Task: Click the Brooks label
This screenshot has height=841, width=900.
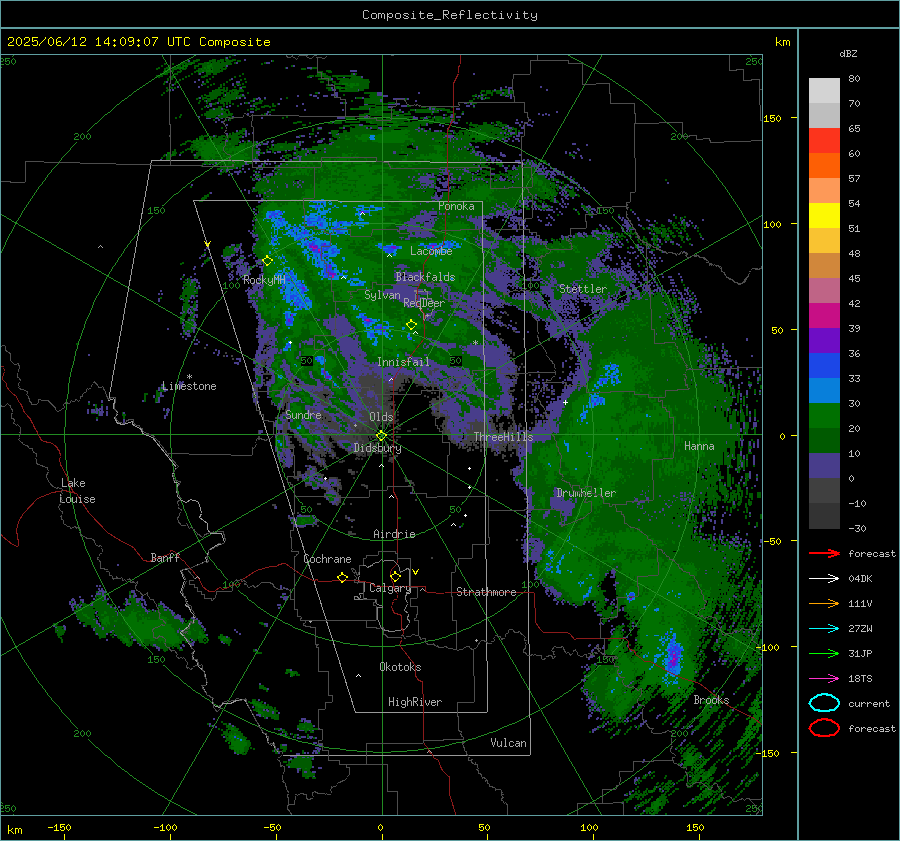Action: pyautogui.click(x=711, y=700)
